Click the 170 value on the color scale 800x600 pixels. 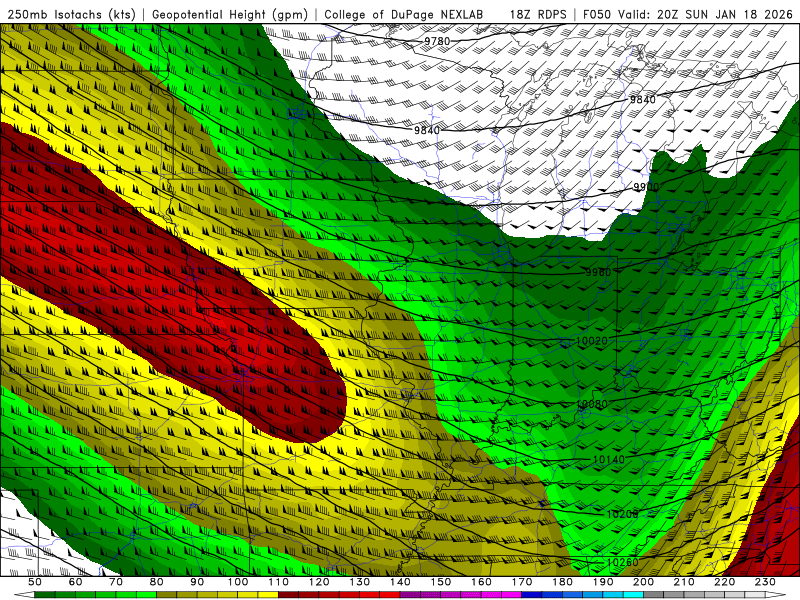(x=522, y=582)
